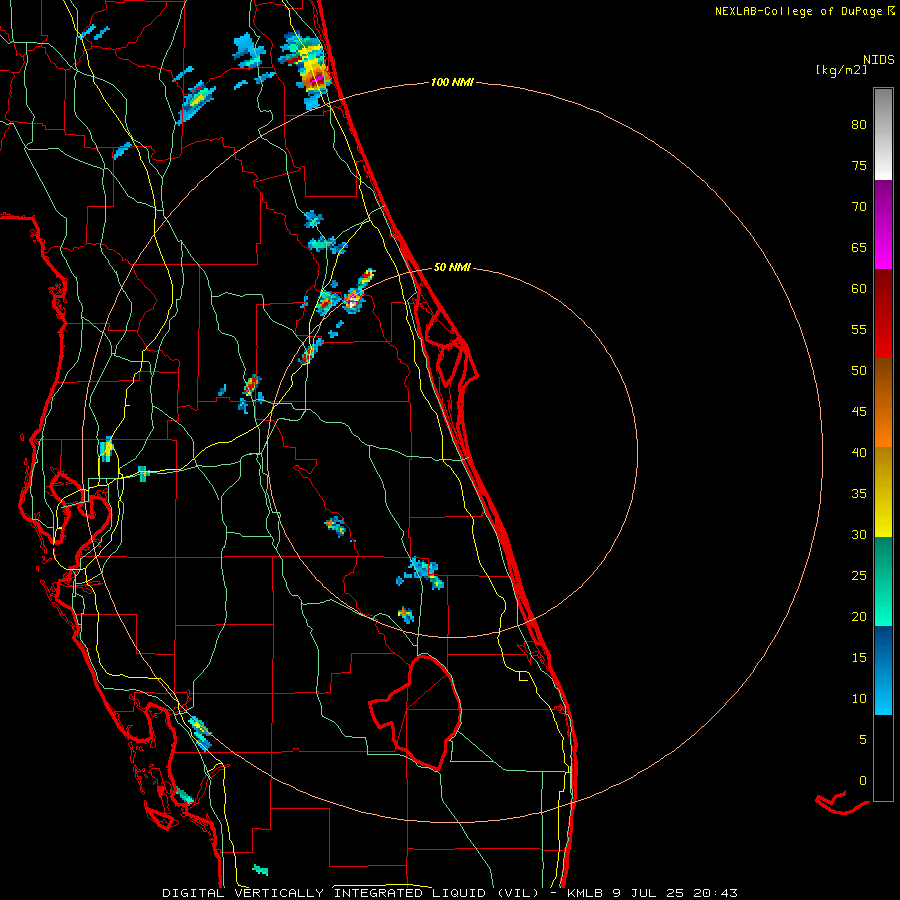Select the magenta-purple segment of the color bar

point(883,225)
